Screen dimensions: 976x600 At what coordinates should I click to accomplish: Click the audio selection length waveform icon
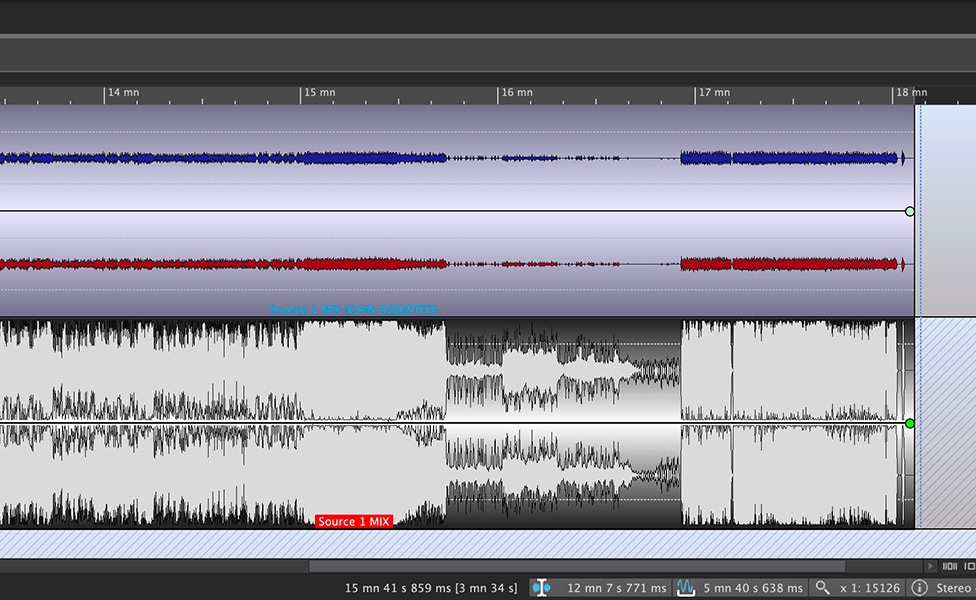tap(685, 588)
